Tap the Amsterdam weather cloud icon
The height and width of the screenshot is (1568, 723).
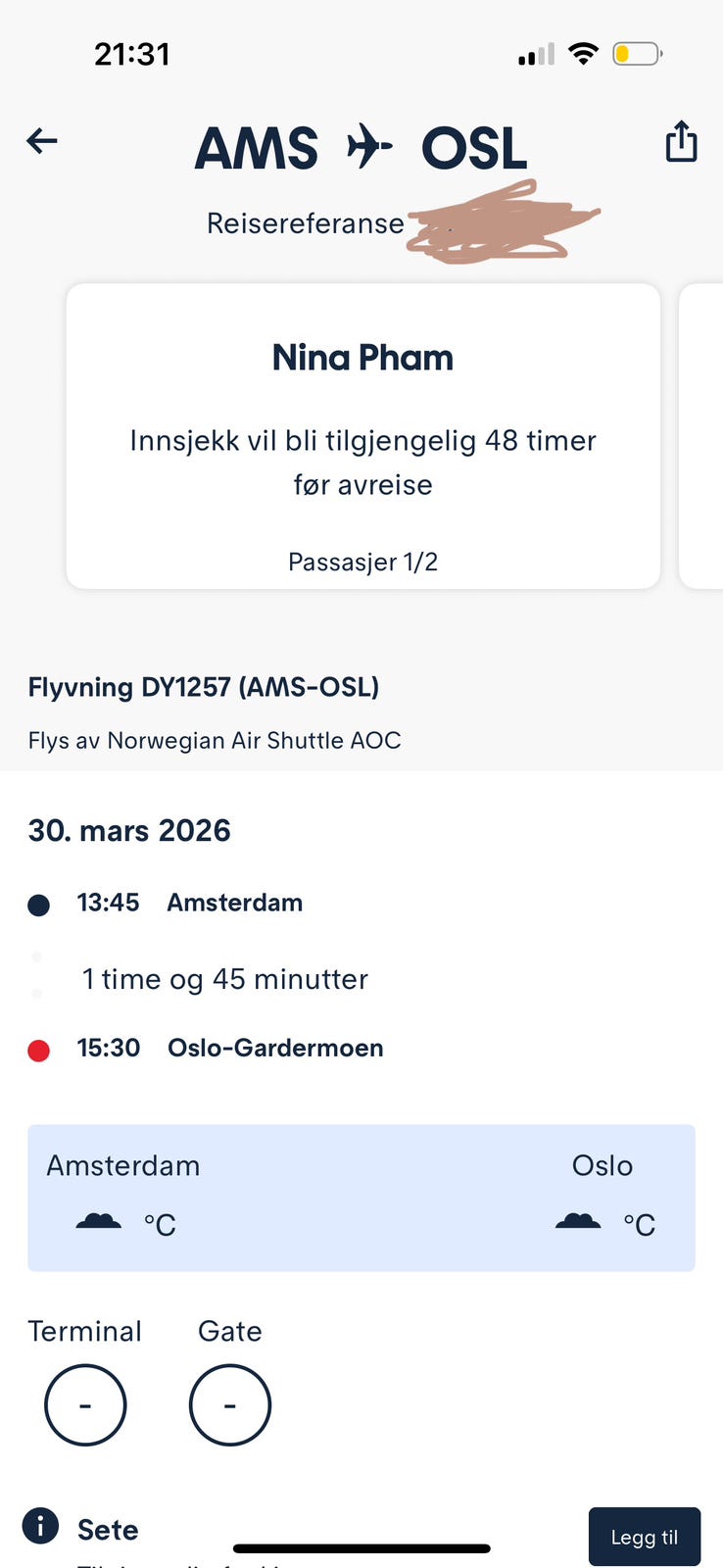tap(99, 1221)
